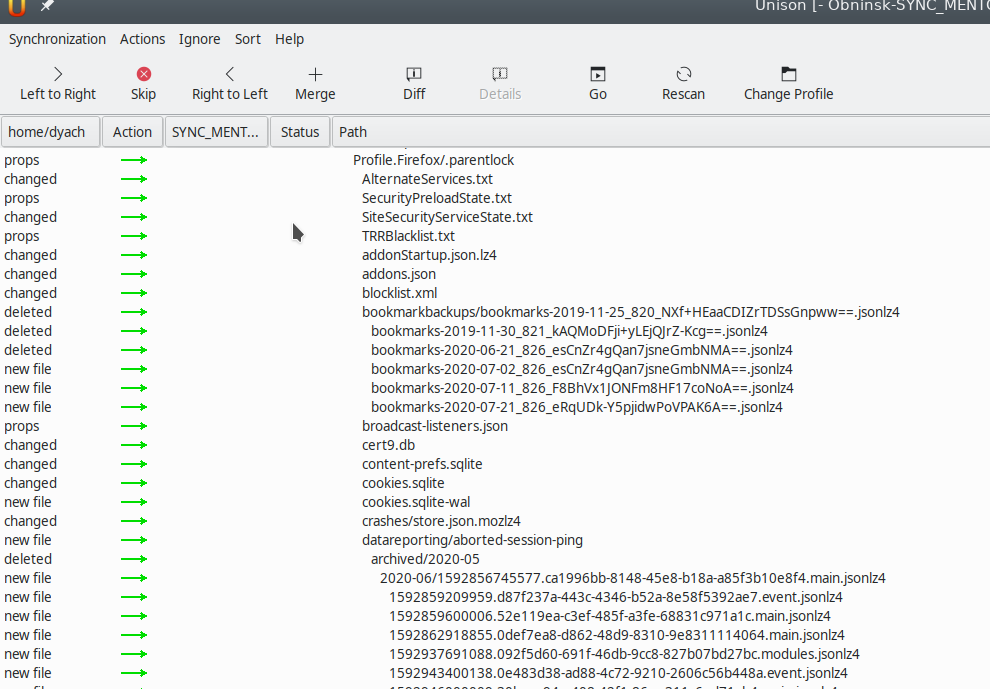This screenshot has width=990, height=689.
Task: Click the green arrow for blocklist.xml
Action: [x=134, y=293]
